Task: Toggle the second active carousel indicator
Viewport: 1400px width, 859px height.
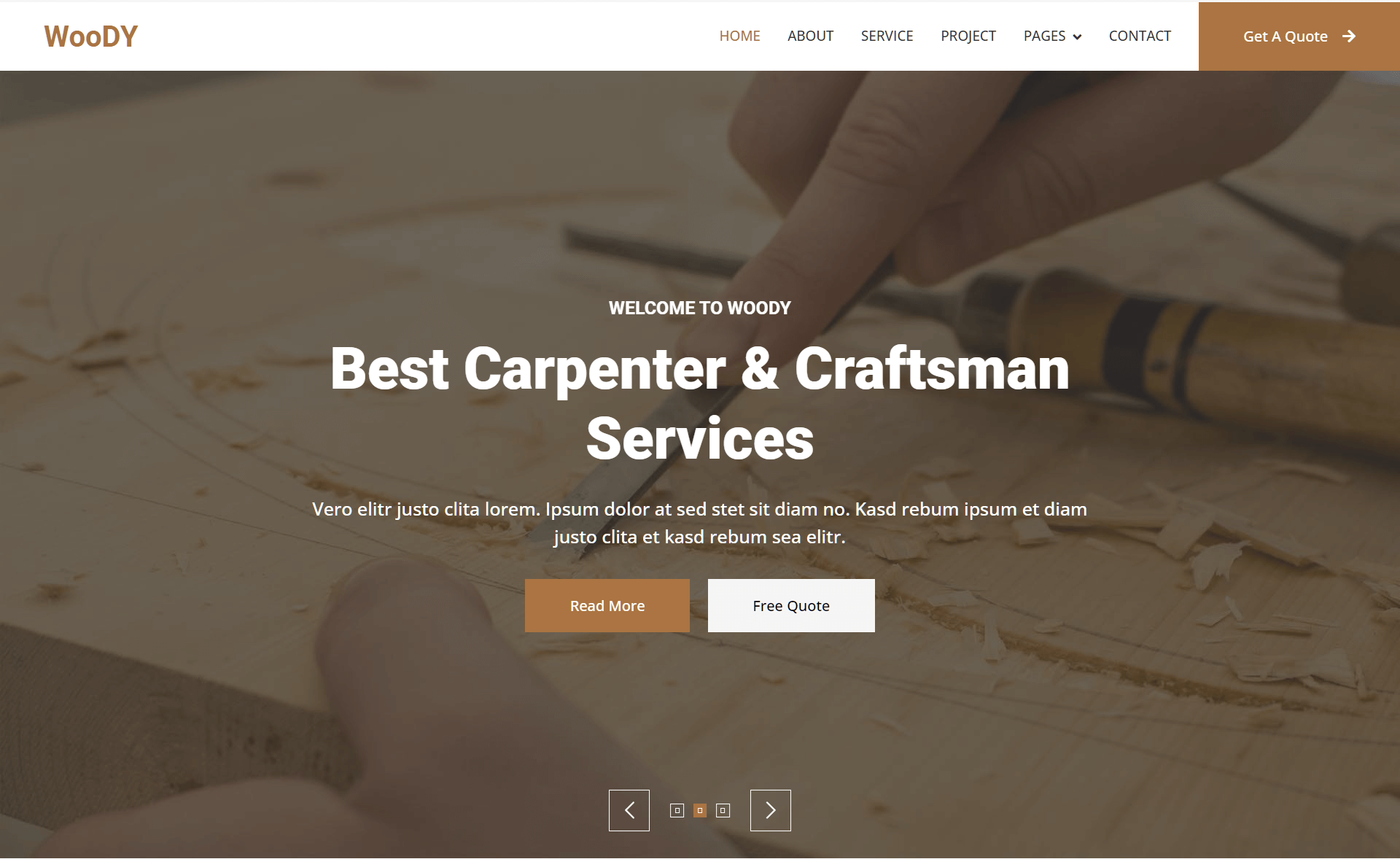Action: (700, 811)
